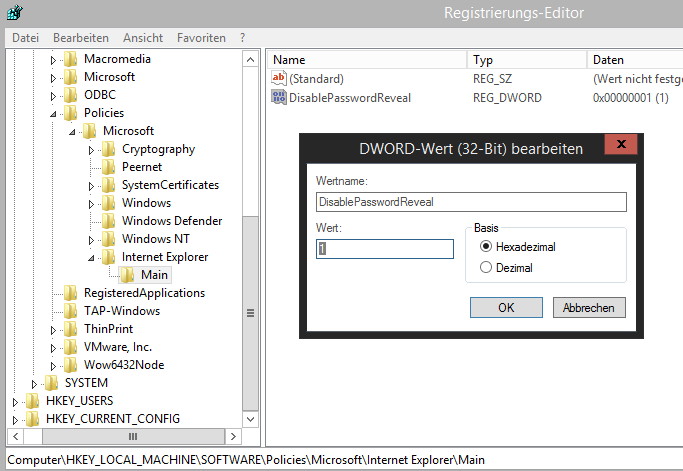Expand the ODBC tree node

click(53, 96)
